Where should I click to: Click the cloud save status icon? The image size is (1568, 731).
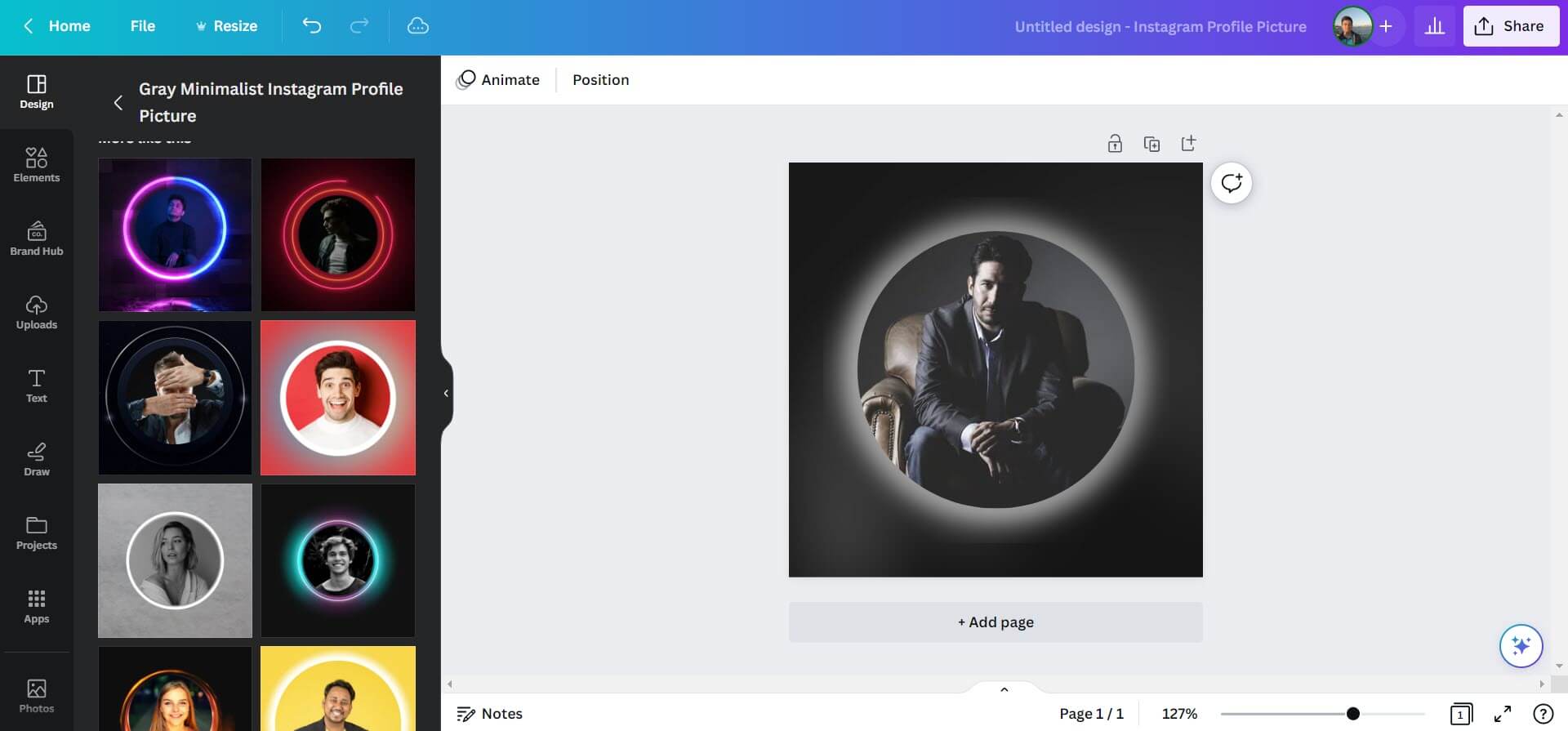pos(417,26)
